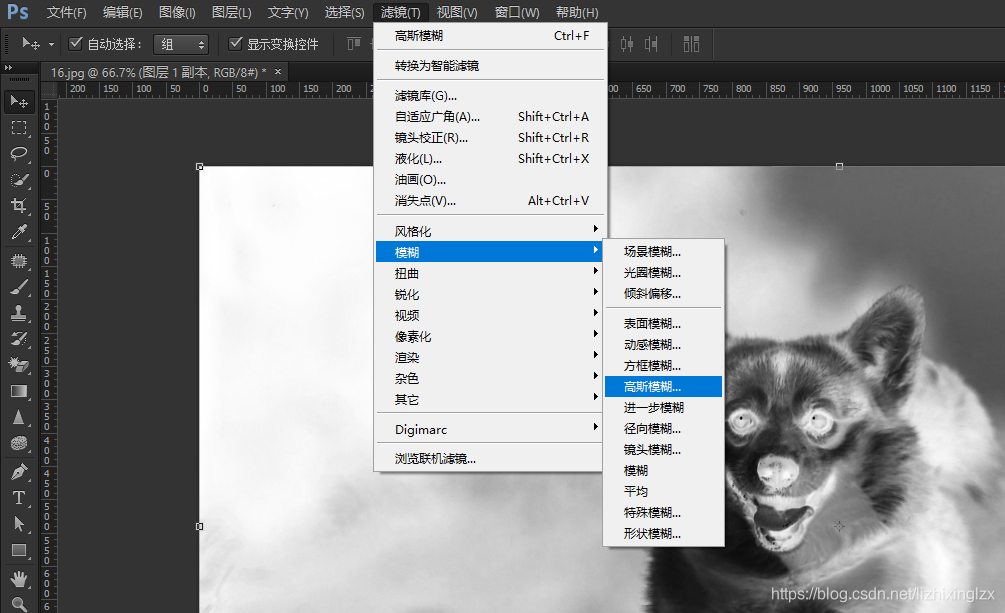Click the Photoshop Ps logo
The image size is (1005, 613).
pos(17,12)
